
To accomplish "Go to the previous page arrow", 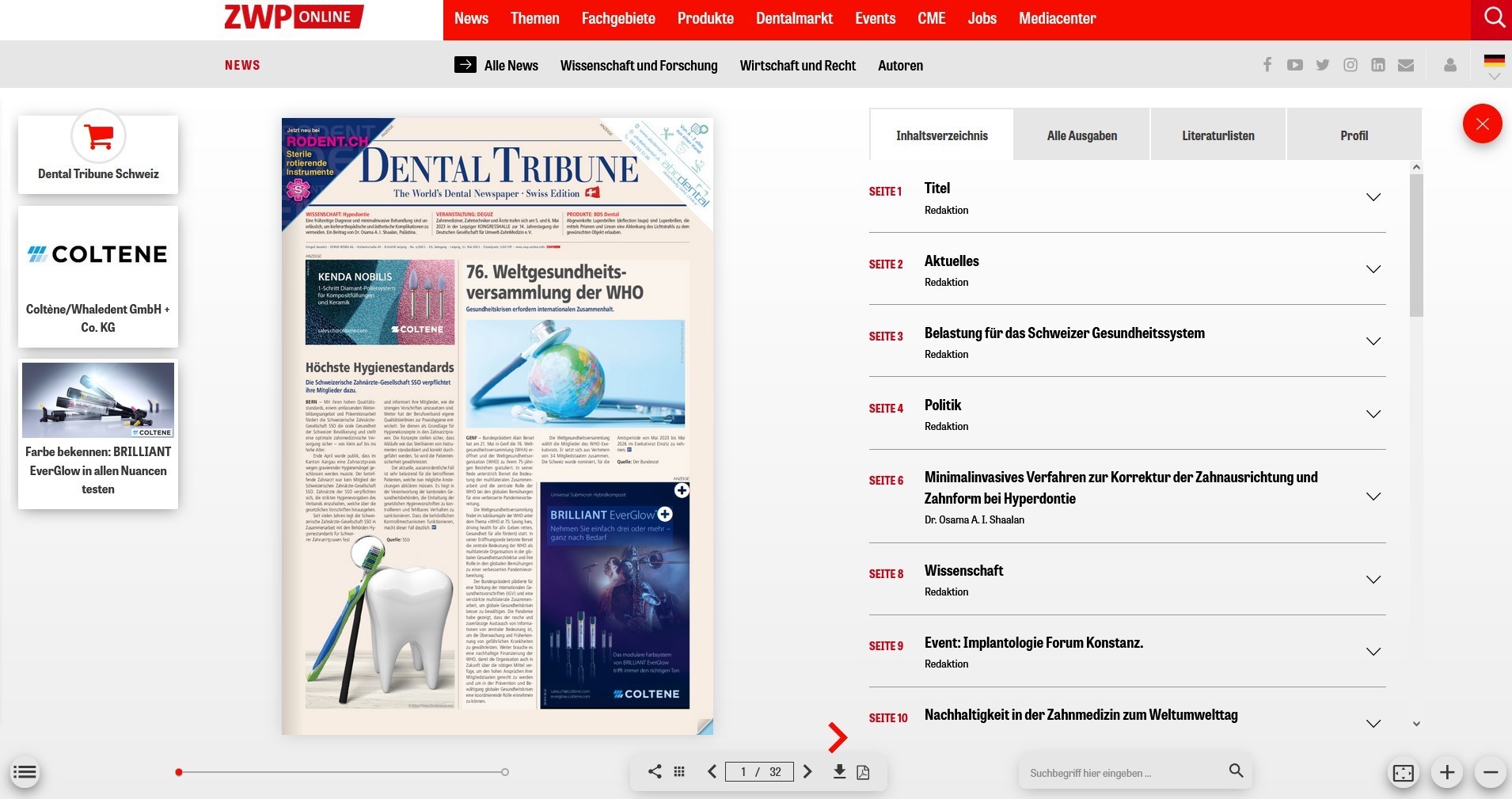I will point(712,771).
